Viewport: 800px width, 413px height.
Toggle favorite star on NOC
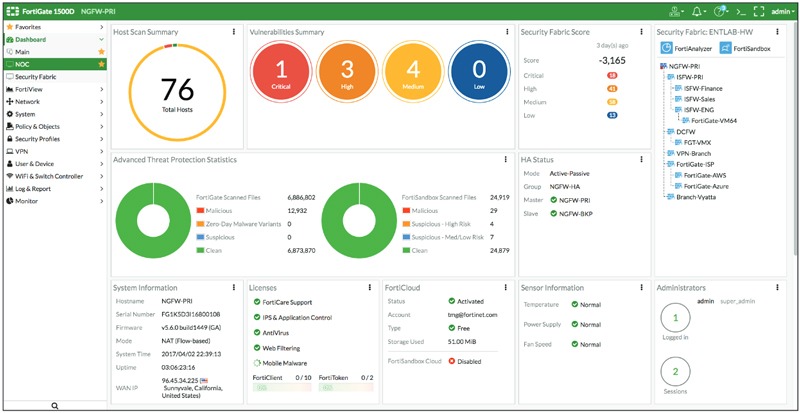101,64
